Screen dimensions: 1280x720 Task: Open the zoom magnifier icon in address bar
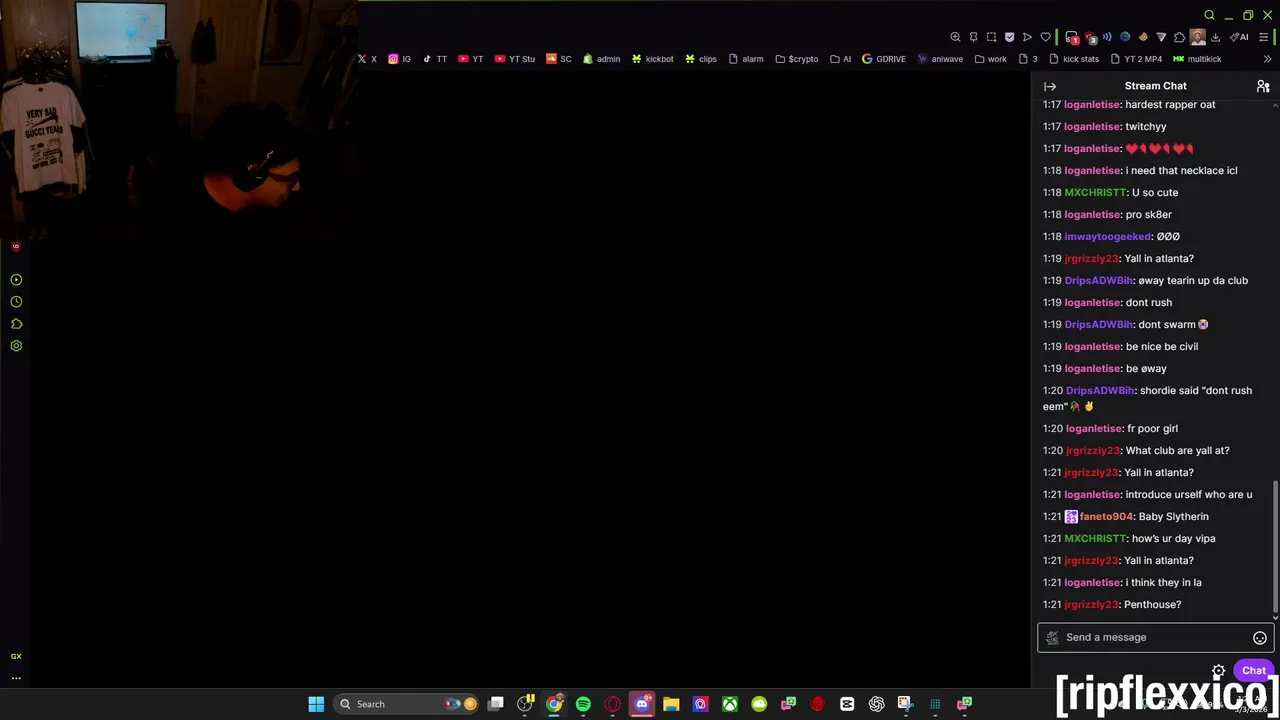coord(955,37)
